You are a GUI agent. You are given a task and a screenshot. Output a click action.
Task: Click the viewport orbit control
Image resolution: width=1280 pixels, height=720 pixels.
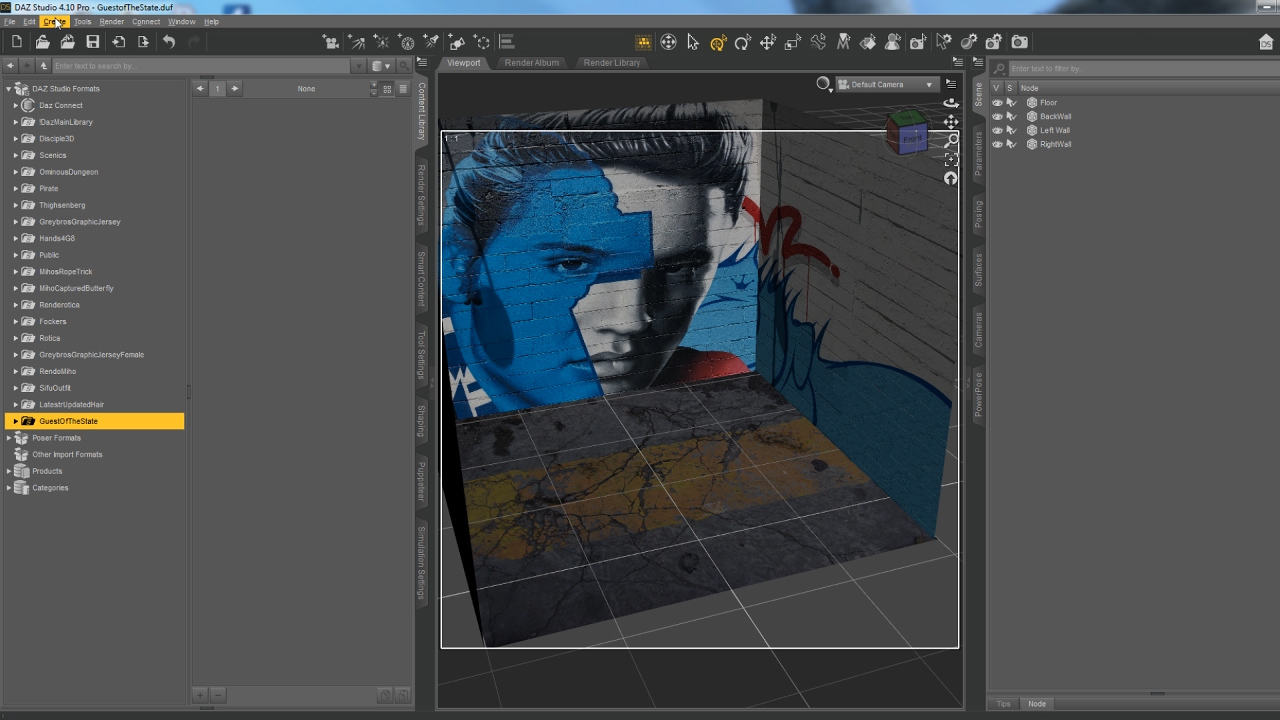coord(951,102)
